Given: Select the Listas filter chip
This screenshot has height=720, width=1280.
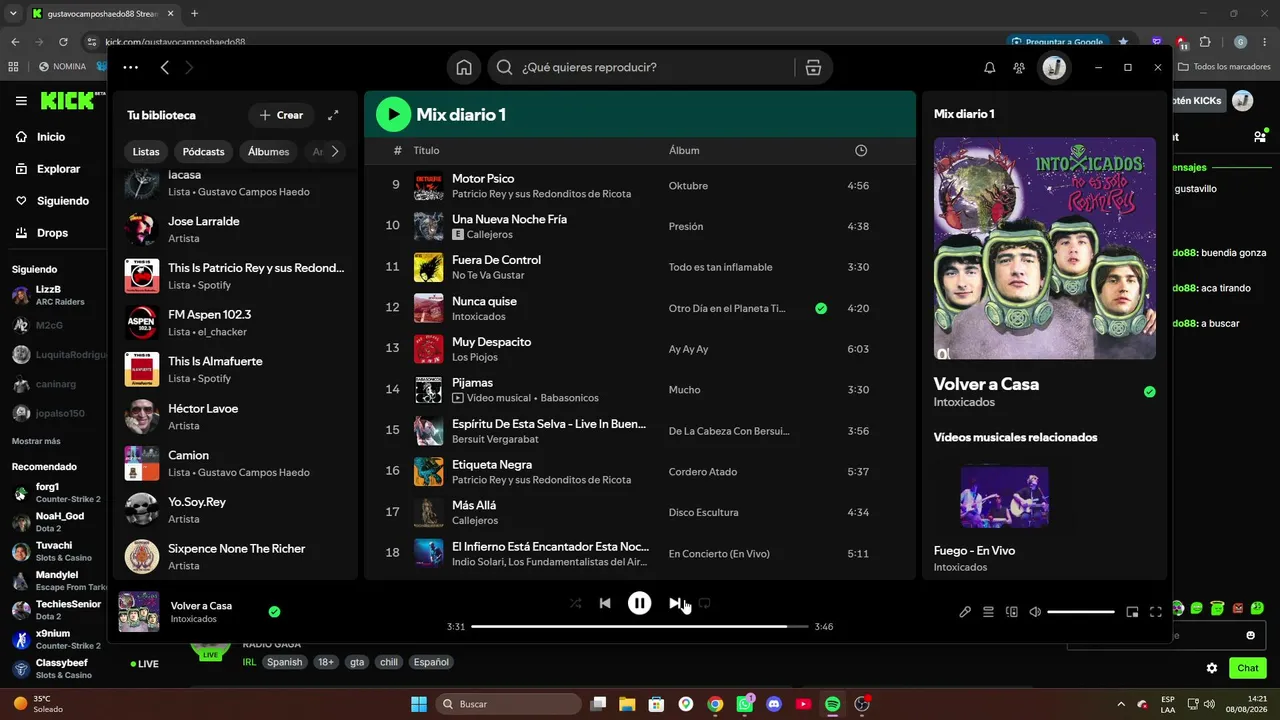Looking at the screenshot, I should [x=146, y=152].
